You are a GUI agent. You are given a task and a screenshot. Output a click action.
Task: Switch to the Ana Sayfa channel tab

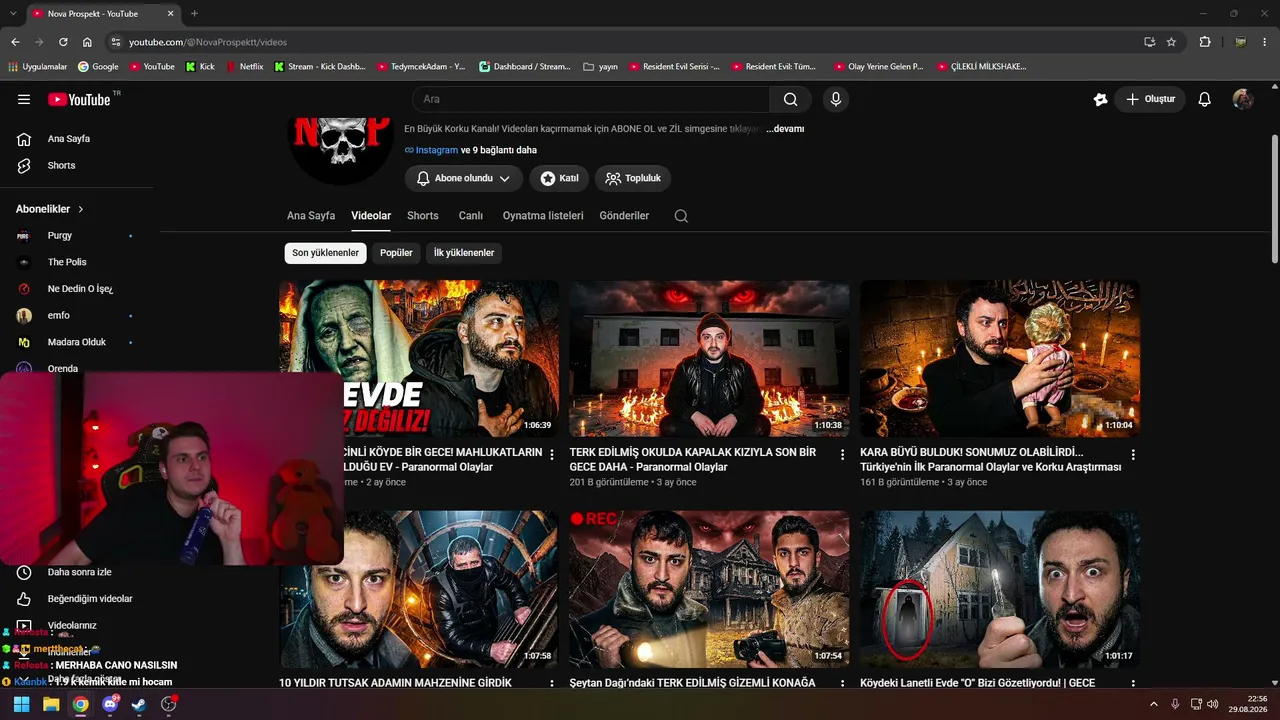tap(311, 216)
